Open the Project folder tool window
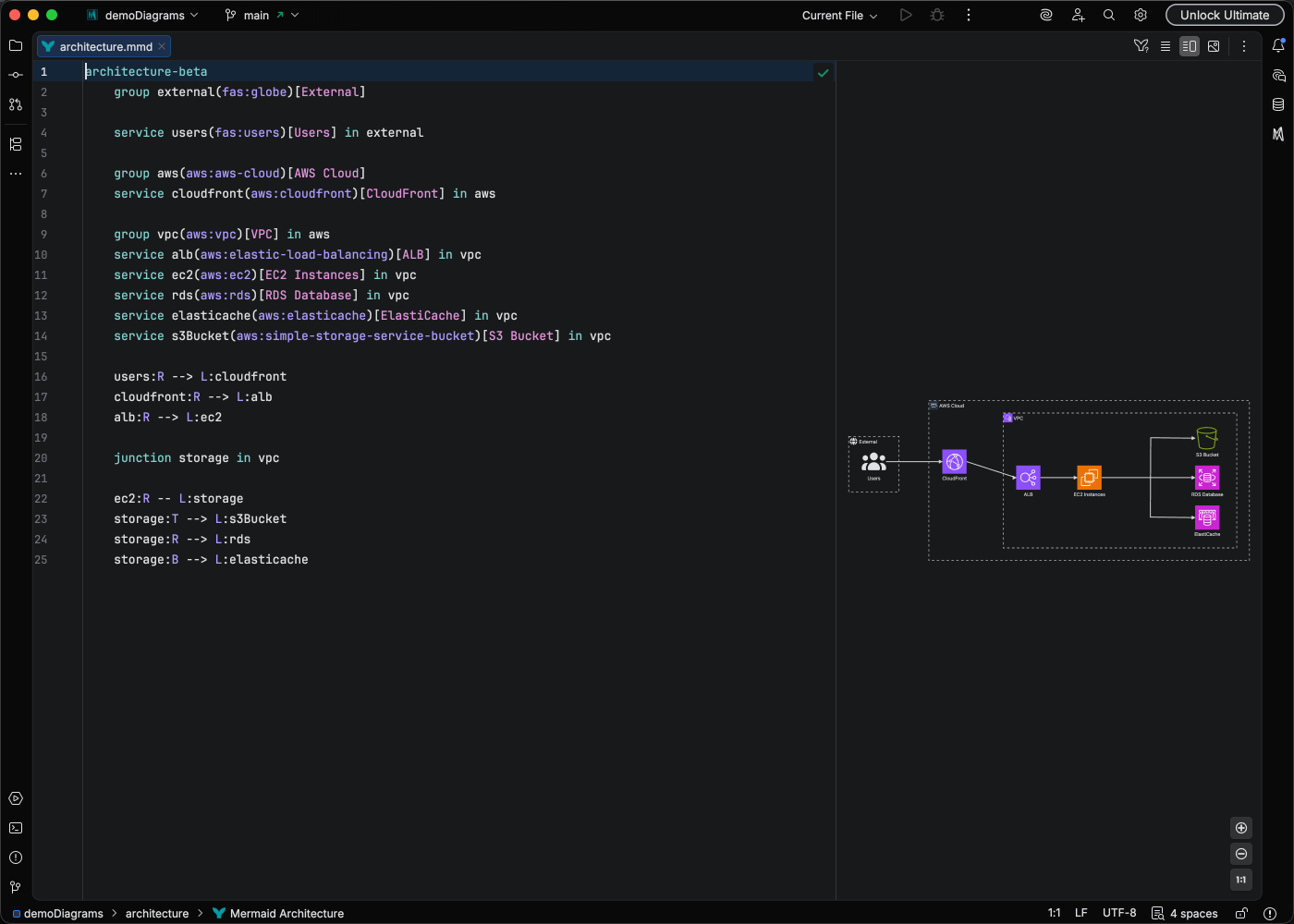1294x924 pixels. point(16,45)
